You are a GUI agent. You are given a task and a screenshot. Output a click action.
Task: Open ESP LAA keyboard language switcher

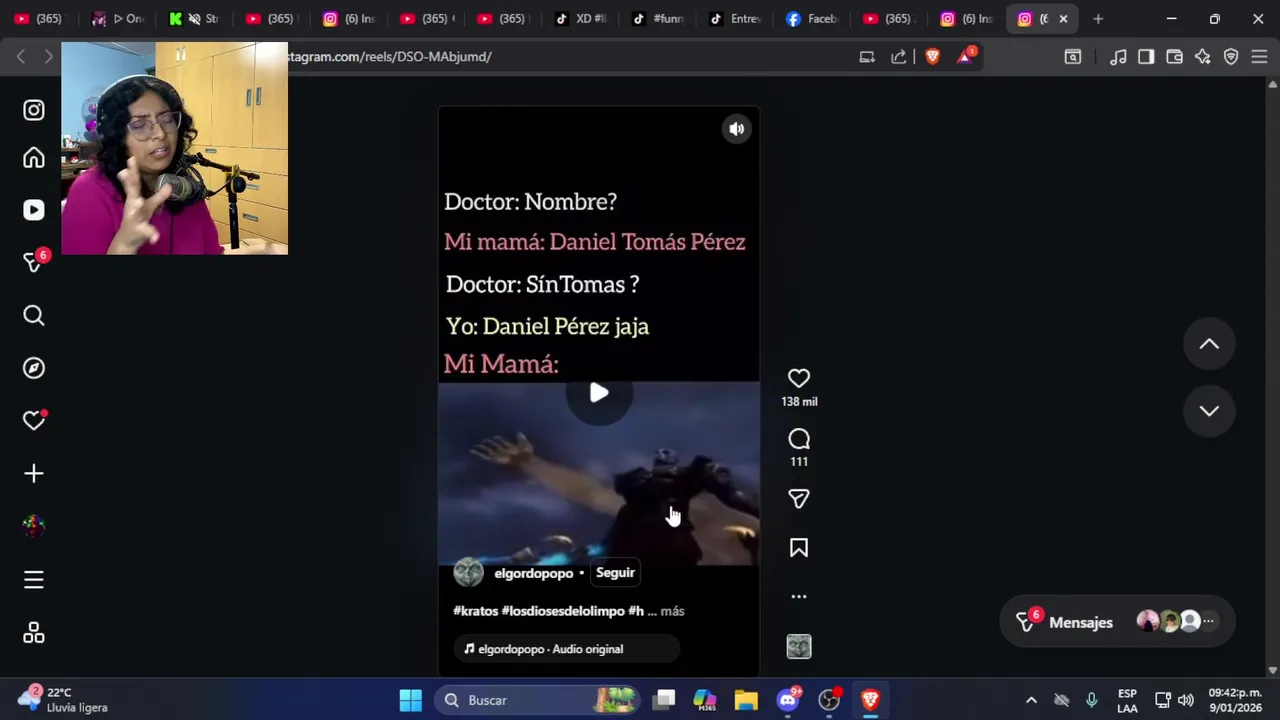[x=1127, y=700]
